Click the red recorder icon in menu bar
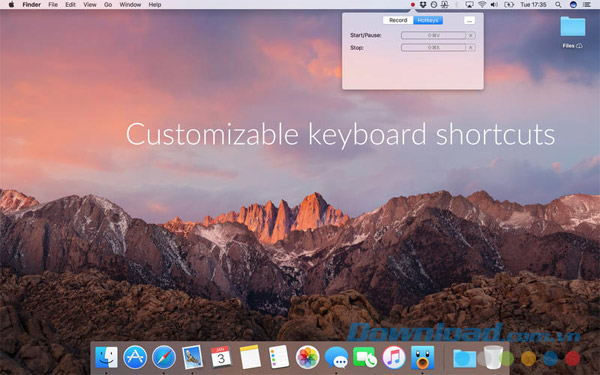Viewport: 600px width, 375px height. point(412,5)
